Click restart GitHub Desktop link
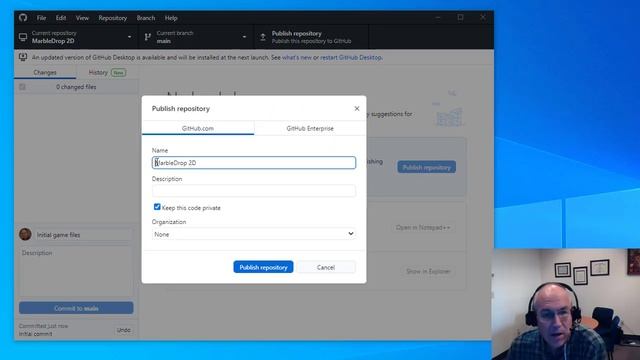640x360 pixels. (351, 58)
